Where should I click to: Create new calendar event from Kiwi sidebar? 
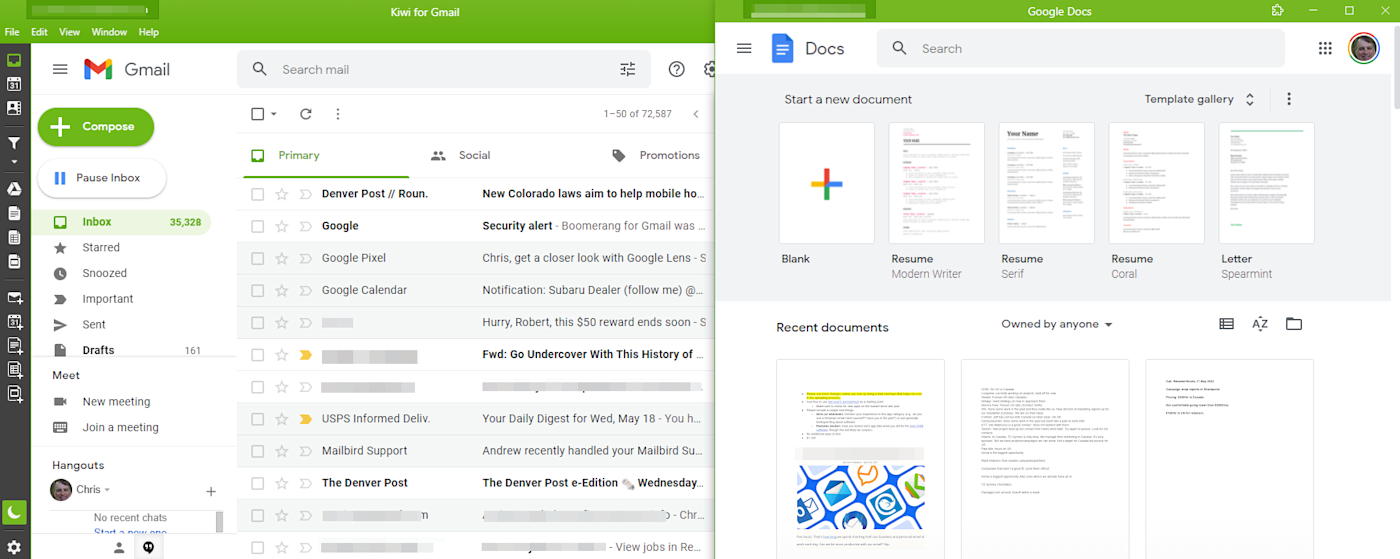(14, 322)
